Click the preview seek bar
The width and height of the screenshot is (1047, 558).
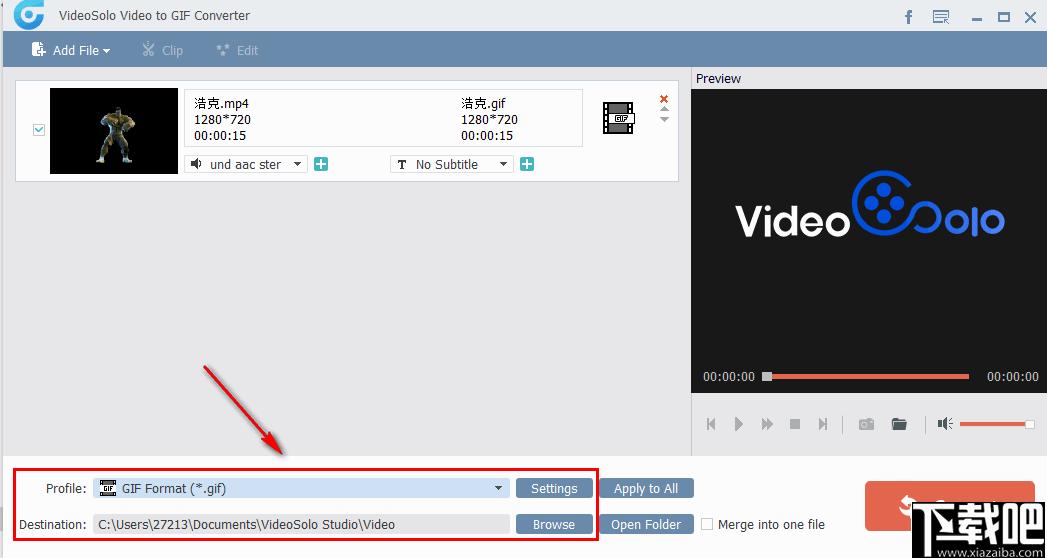(867, 376)
